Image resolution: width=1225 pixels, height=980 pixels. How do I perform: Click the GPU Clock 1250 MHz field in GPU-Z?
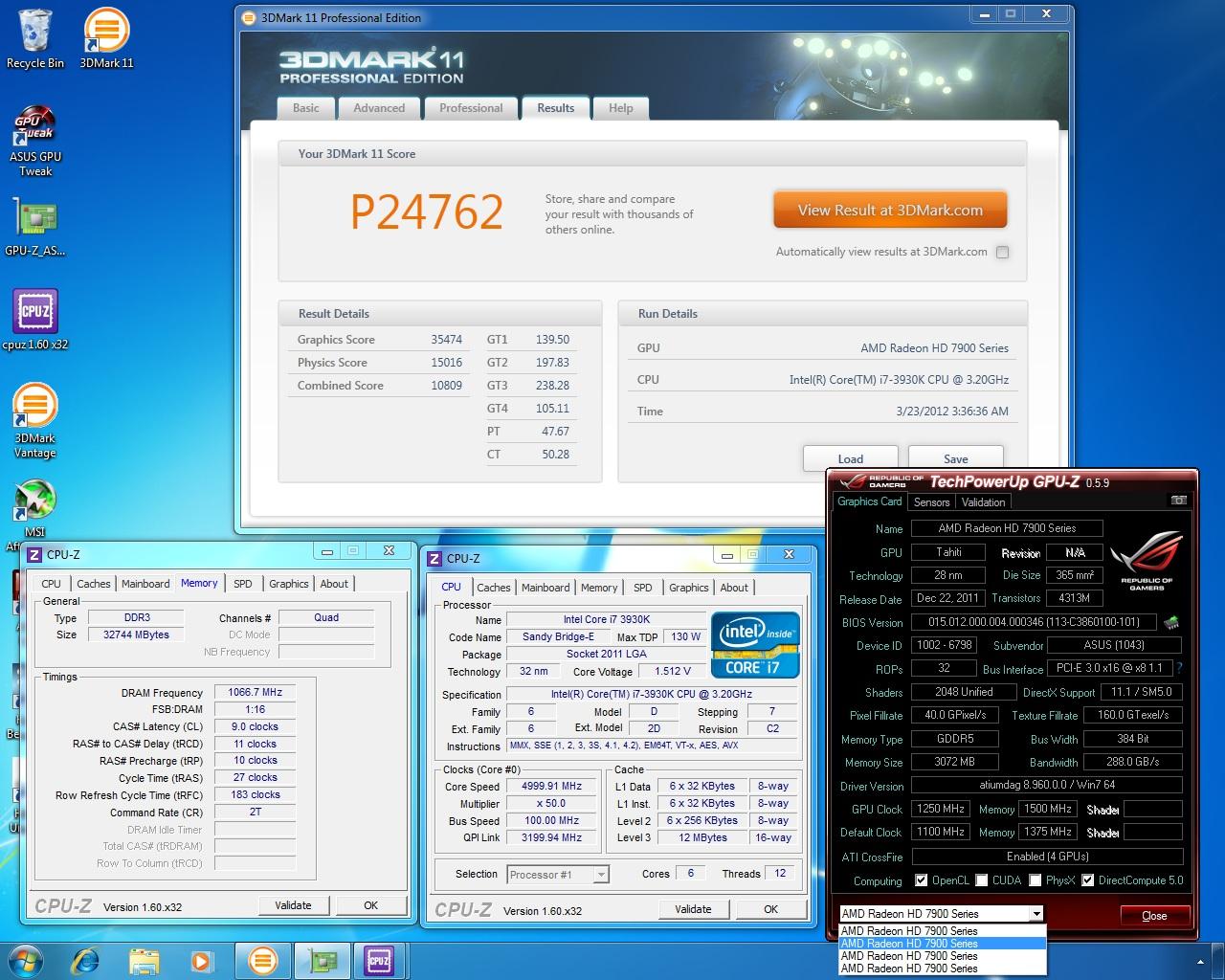(x=941, y=809)
